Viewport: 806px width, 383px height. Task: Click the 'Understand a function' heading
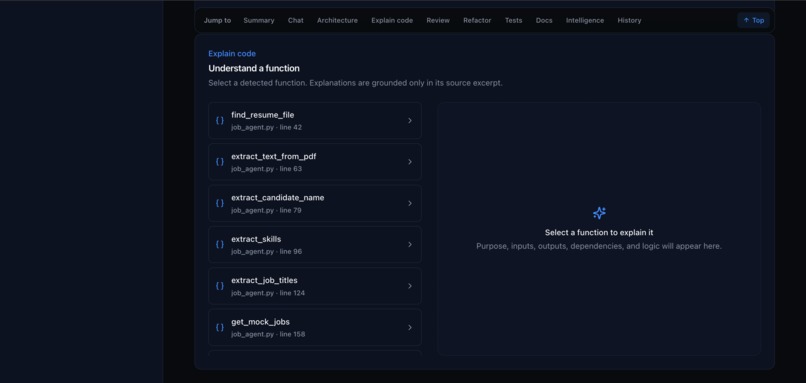click(x=254, y=68)
